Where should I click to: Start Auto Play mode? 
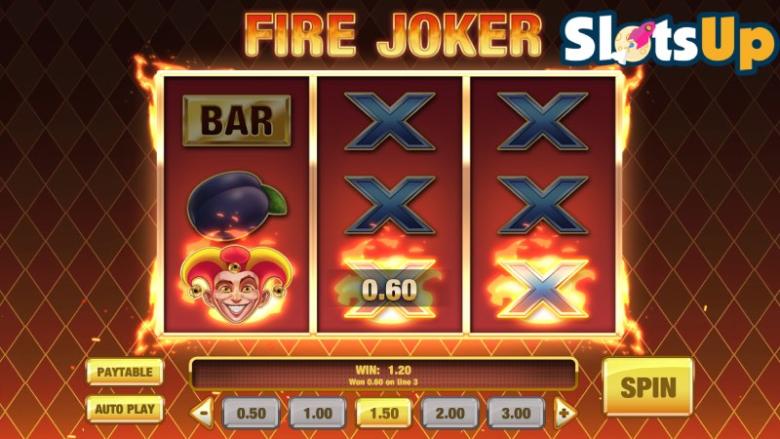(x=125, y=409)
